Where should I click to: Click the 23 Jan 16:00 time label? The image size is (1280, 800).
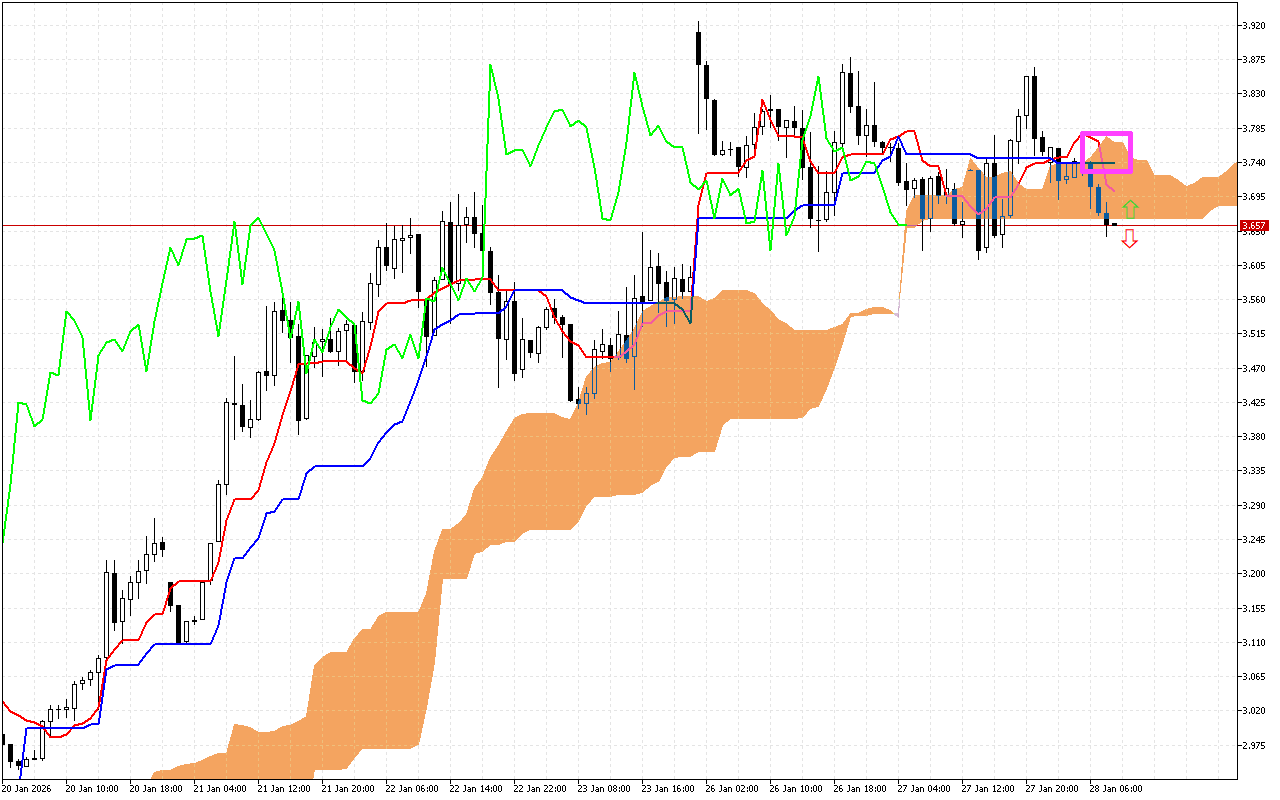668,788
